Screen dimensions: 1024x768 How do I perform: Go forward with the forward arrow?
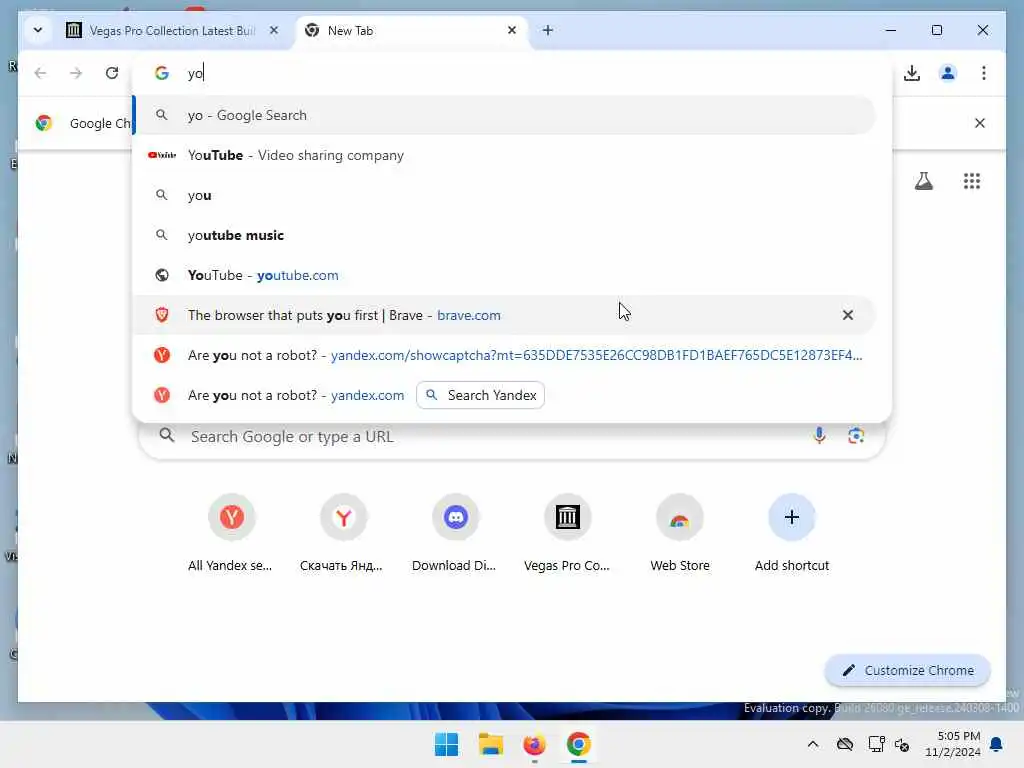[76, 72]
